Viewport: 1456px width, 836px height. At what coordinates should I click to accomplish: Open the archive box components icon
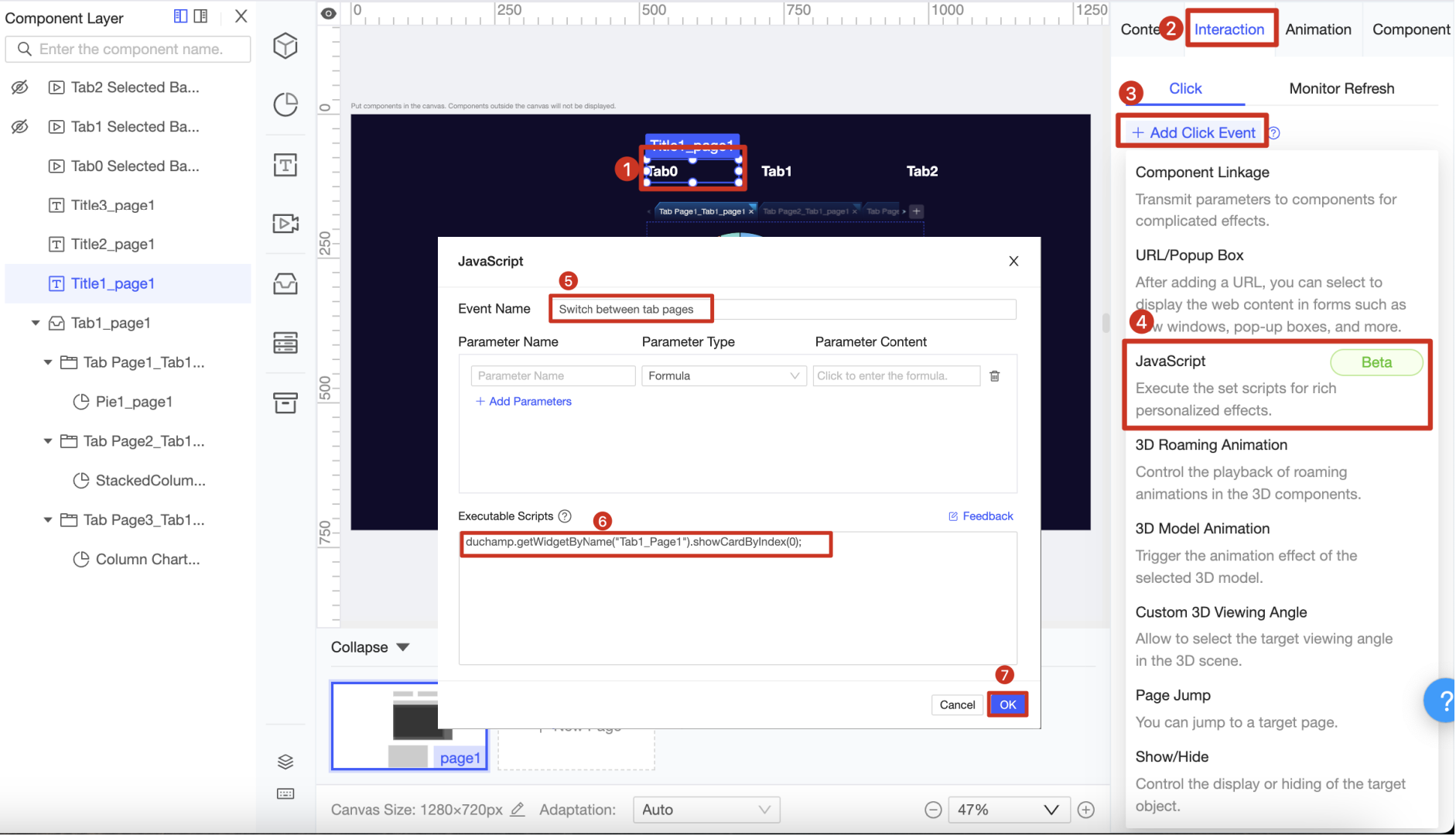(285, 403)
